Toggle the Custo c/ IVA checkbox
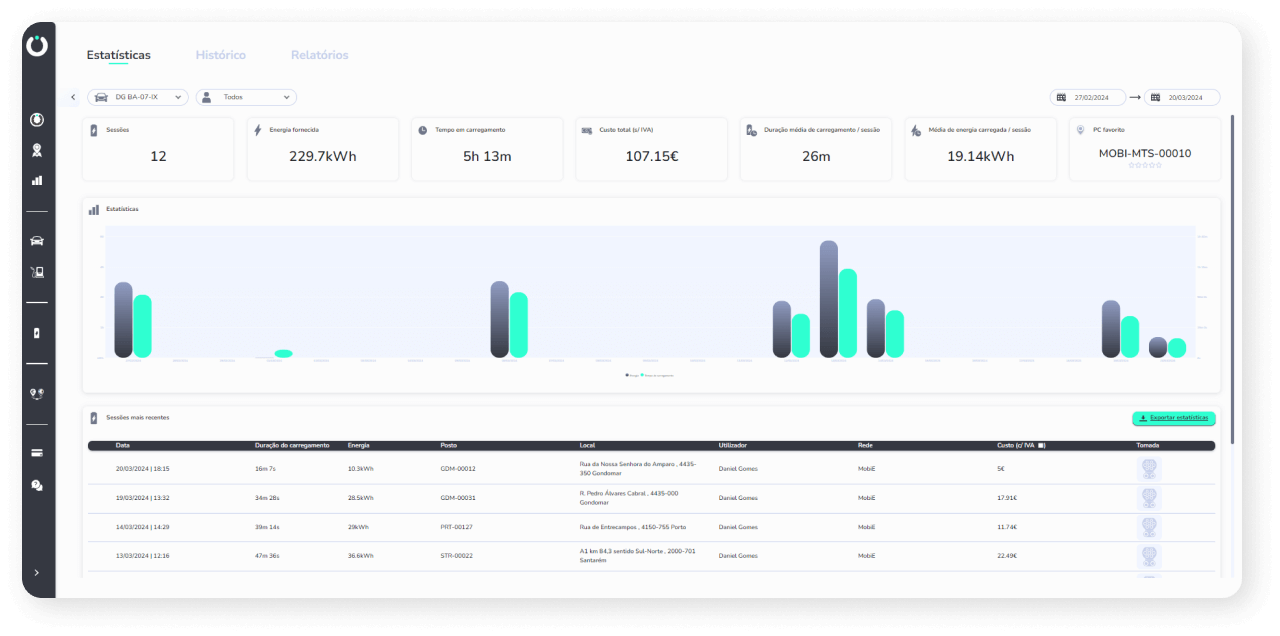The height and width of the screenshot is (636, 1280). pyautogui.click(x=1041, y=445)
